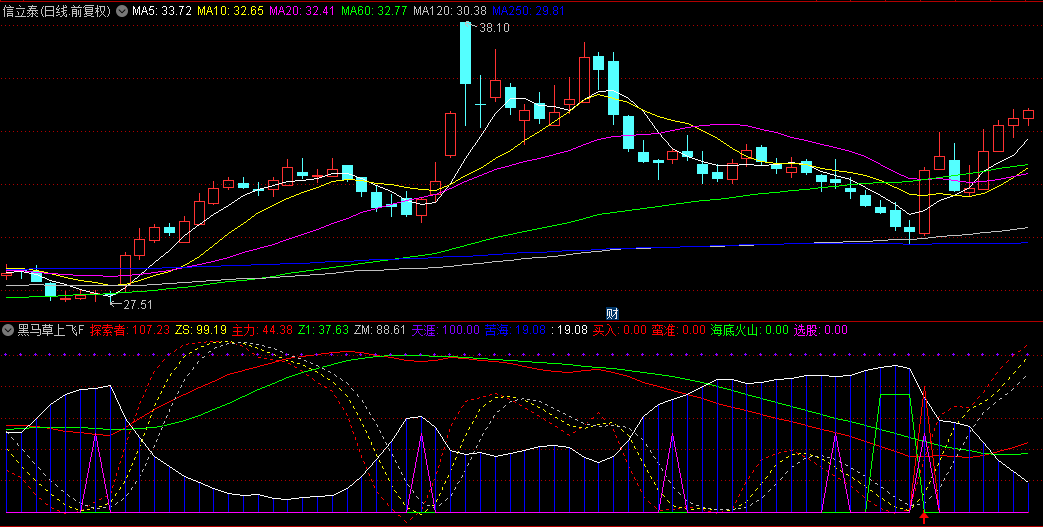Select the 信立泰(日线.前复权) chart title
1043x527 pixels.
[x=58, y=12]
